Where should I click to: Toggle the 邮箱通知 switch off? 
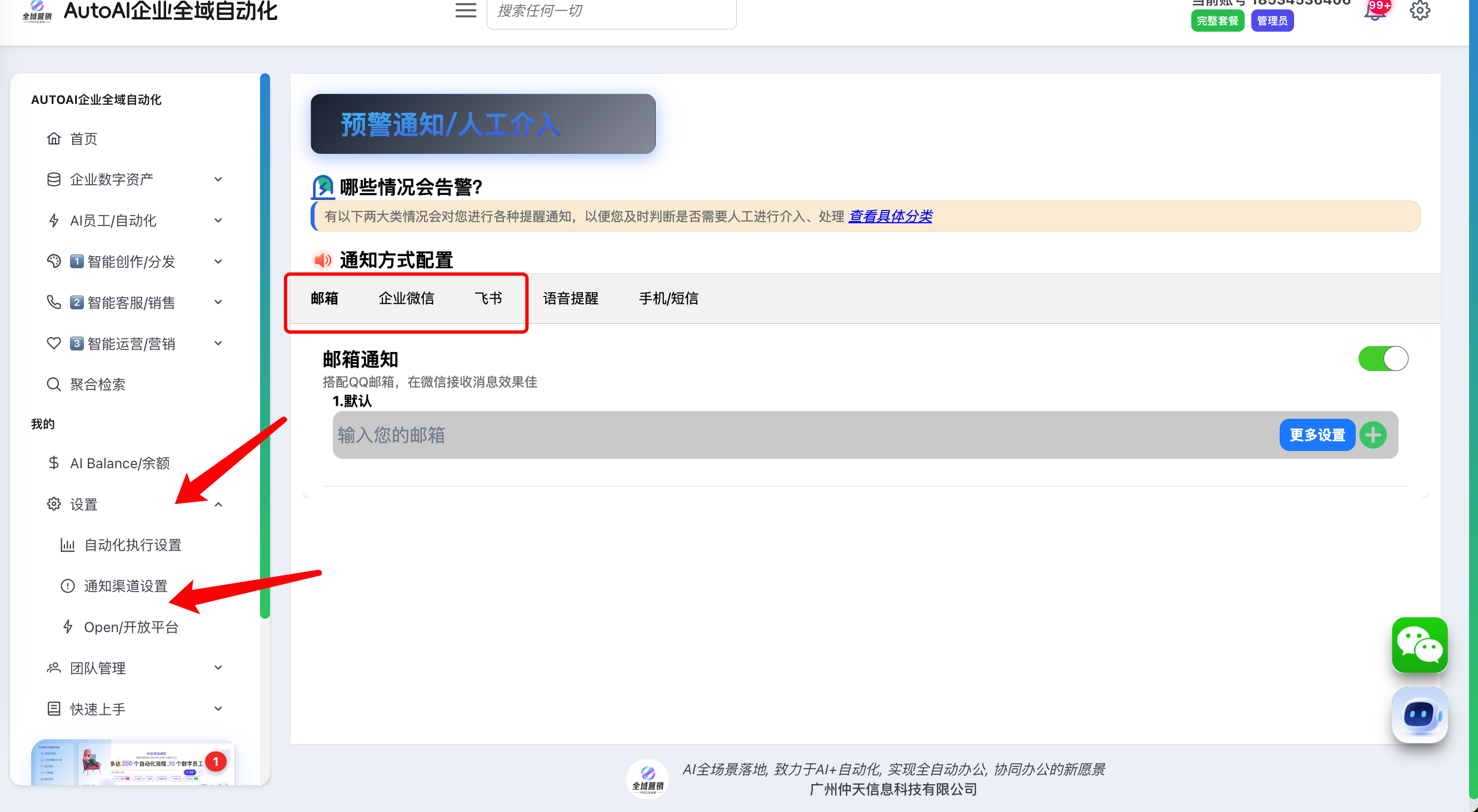(x=1383, y=359)
